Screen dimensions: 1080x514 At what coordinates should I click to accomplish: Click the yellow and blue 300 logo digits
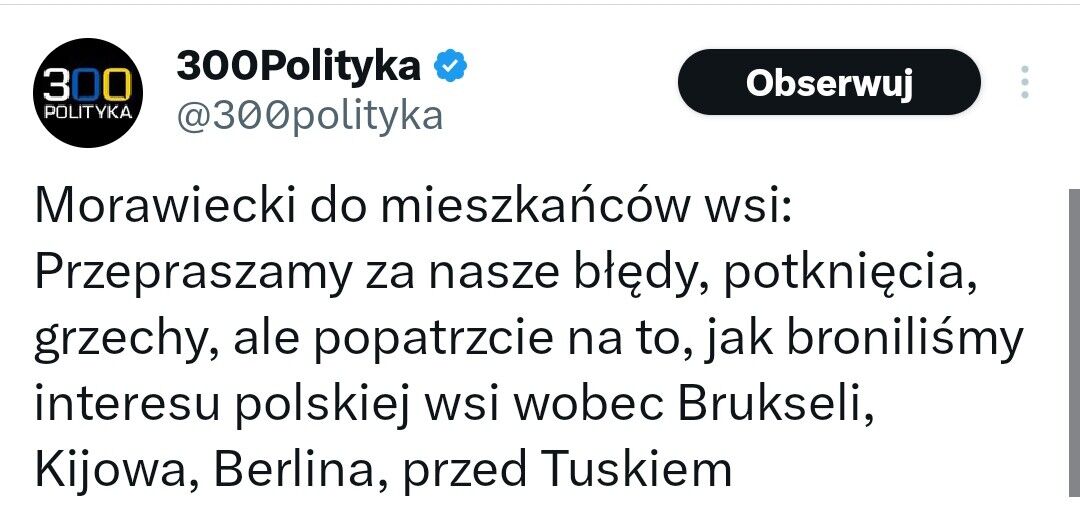(x=87, y=87)
